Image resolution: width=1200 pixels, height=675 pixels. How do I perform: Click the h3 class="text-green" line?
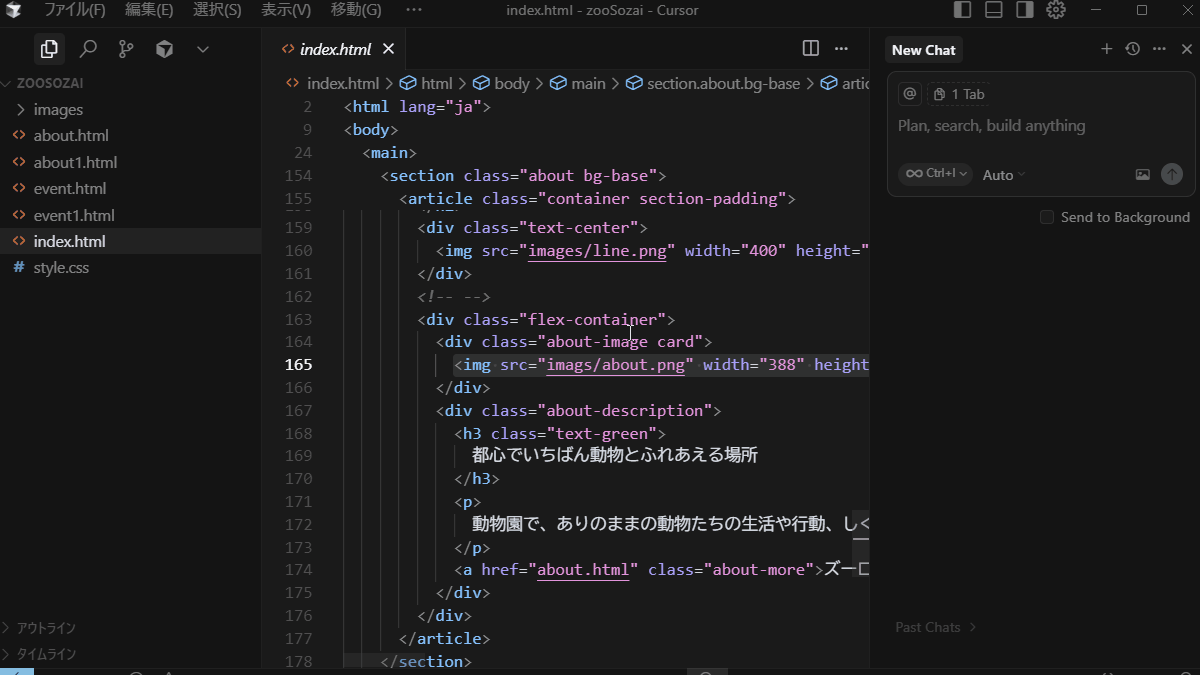(x=560, y=433)
